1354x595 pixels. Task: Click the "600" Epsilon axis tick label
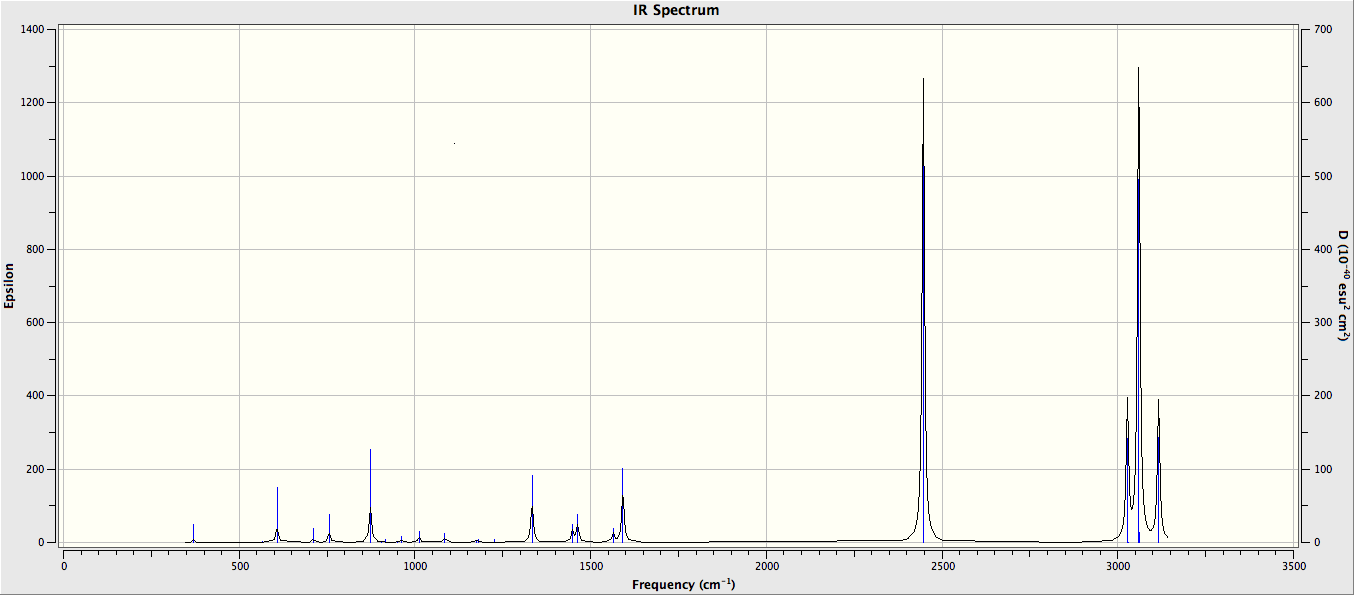(36, 323)
